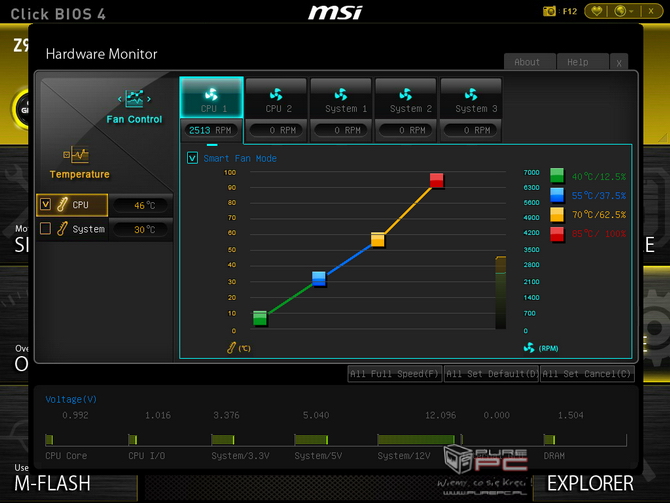Click the fan icon on CPU 1 tab
Screen dimensions: 670x503
click(211, 94)
